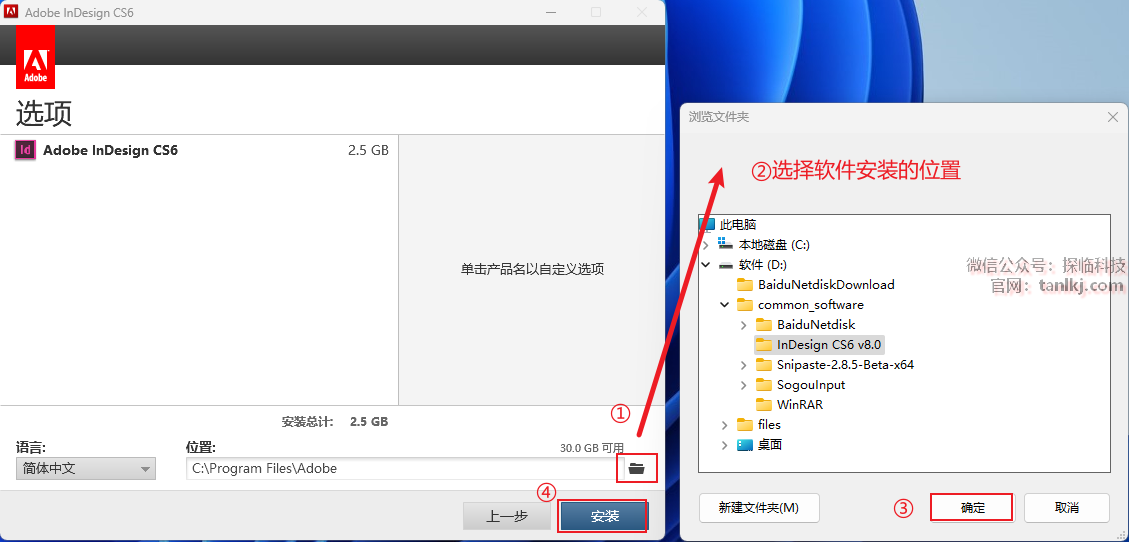Viewport: 1129px width, 542px height.
Task: Close the 浏览文件夹 dialog
Action: point(1112,117)
